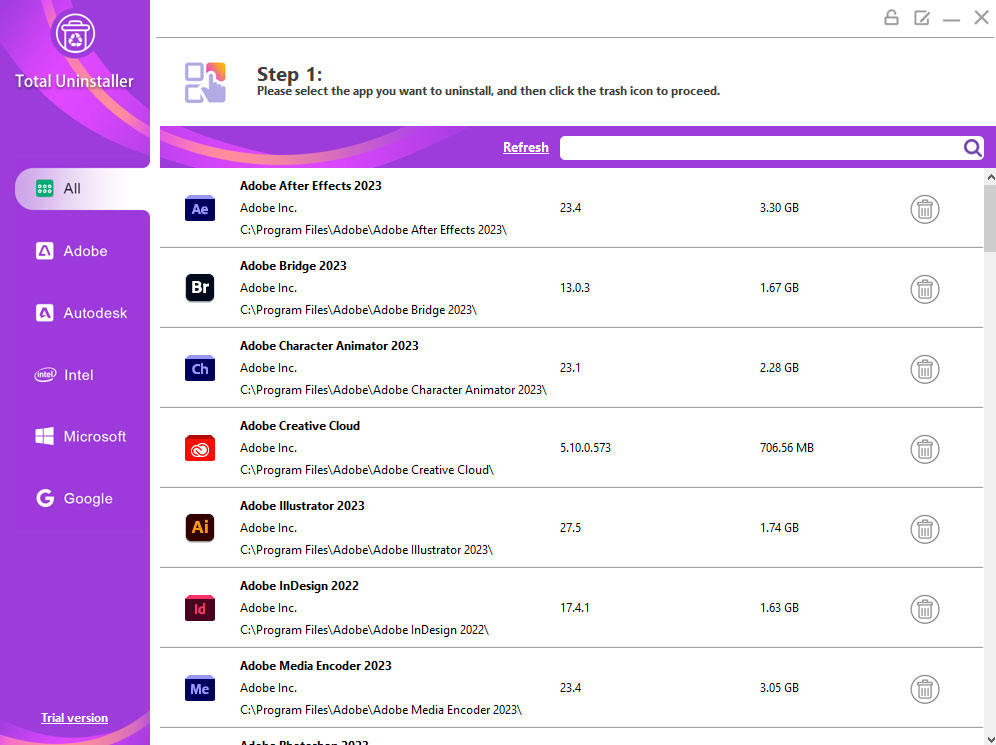Screen dimensions: 996x745
Task: Click trash icon for Adobe Character Animator 2023
Action: point(924,369)
